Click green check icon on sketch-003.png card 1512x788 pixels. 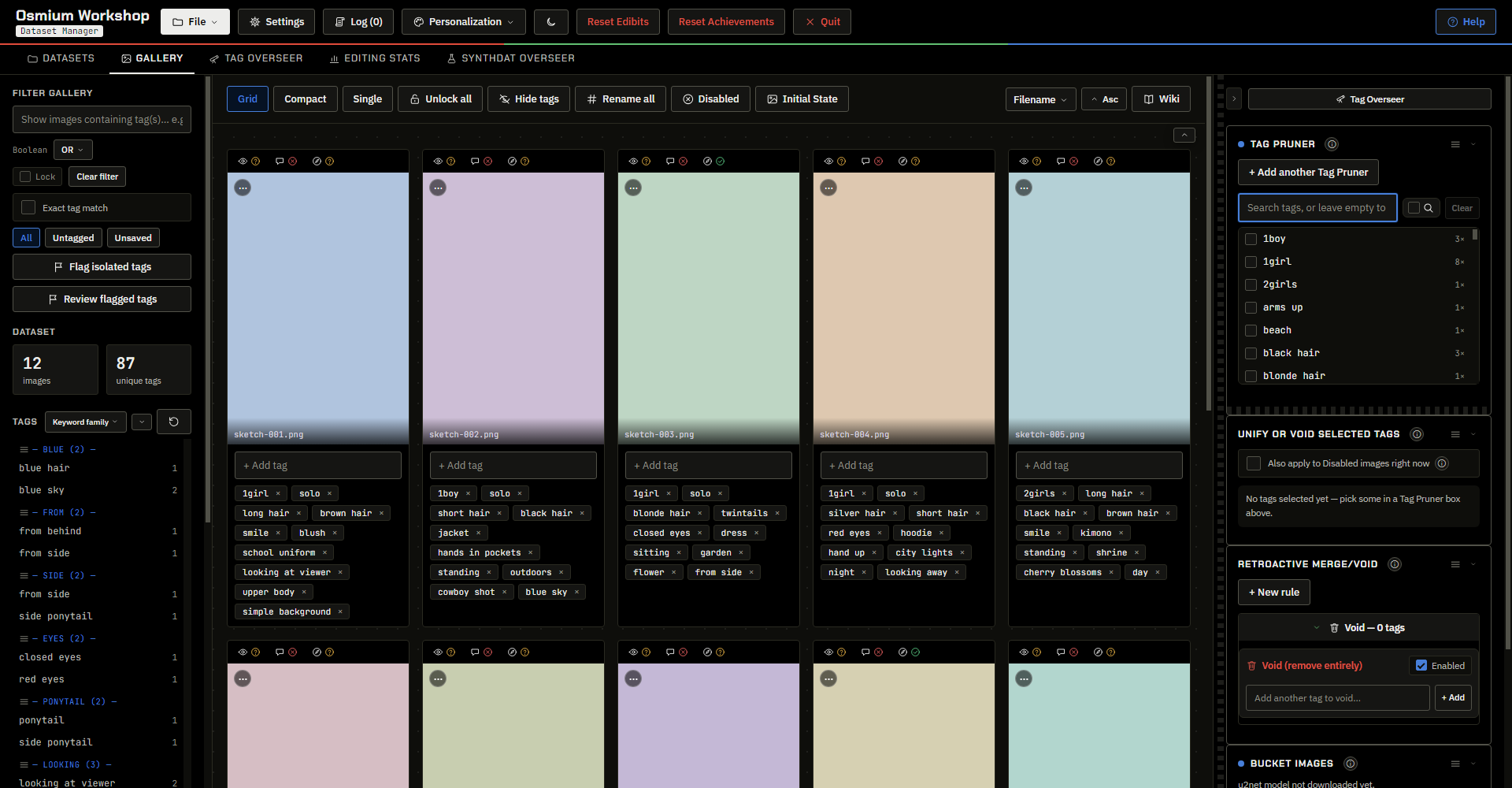pyautogui.click(x=721, y=162)
